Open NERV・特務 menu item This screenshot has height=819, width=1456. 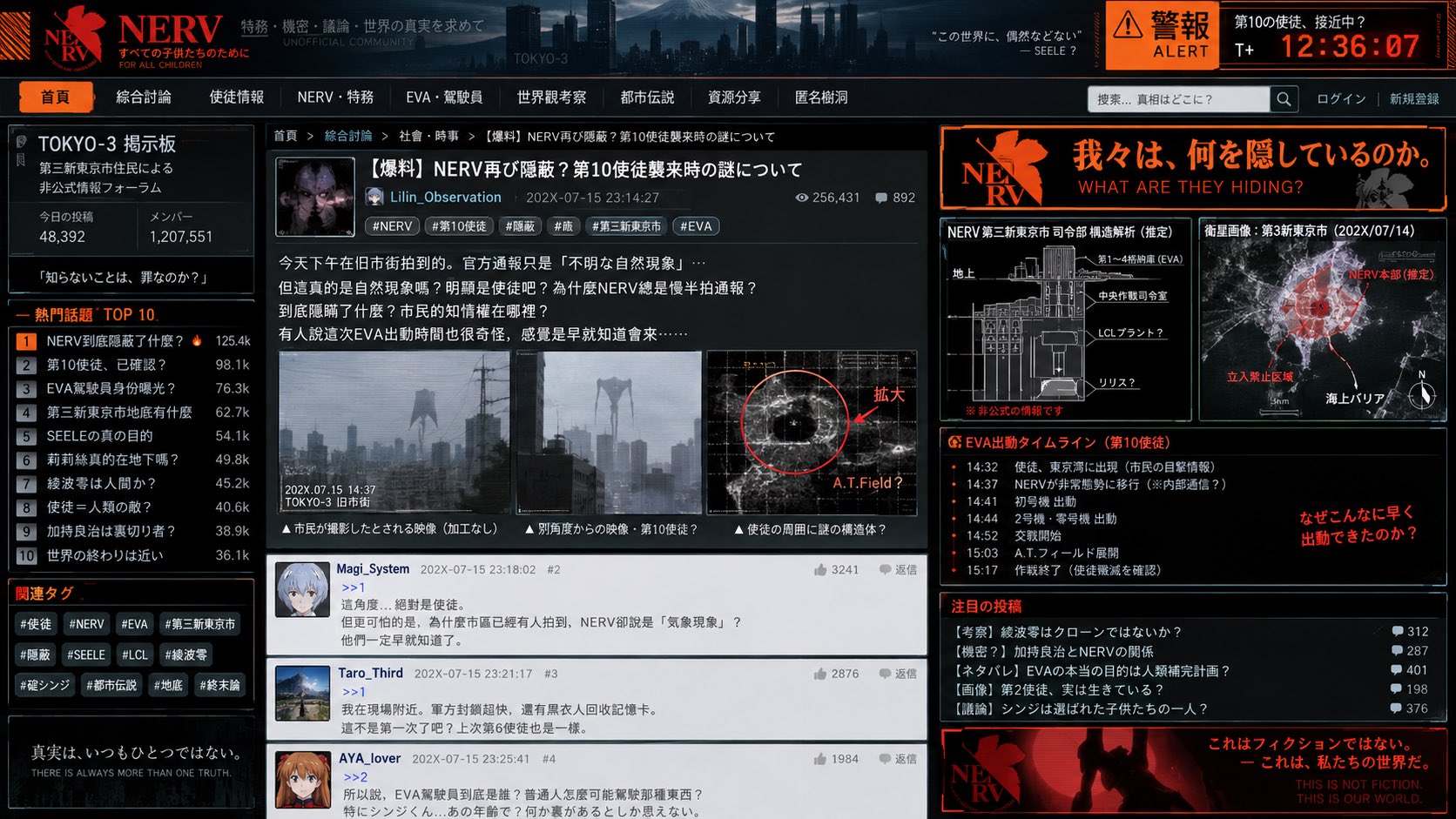tap(335, 97)
